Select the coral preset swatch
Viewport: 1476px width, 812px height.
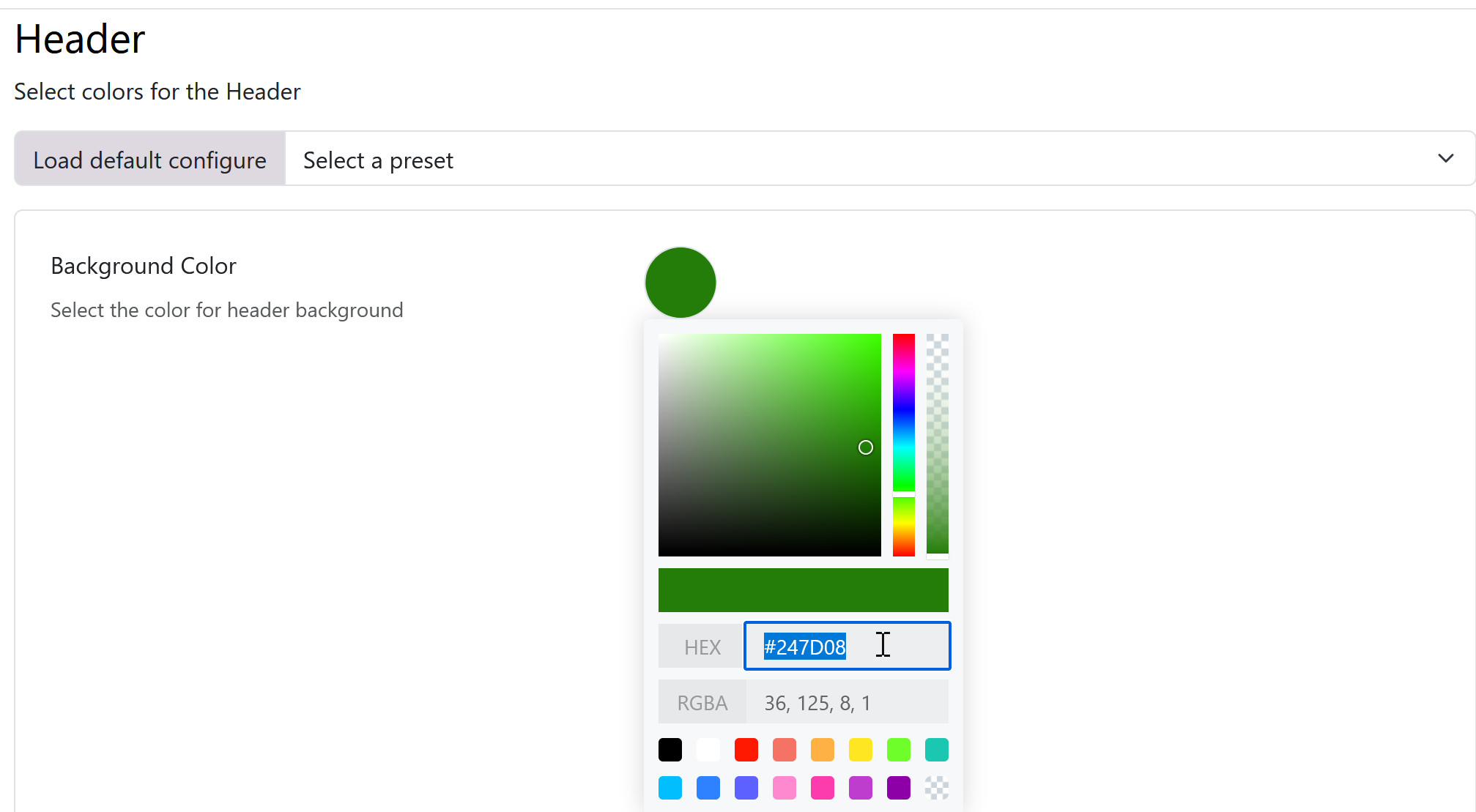pyautogui.click(x=784, y=750)
